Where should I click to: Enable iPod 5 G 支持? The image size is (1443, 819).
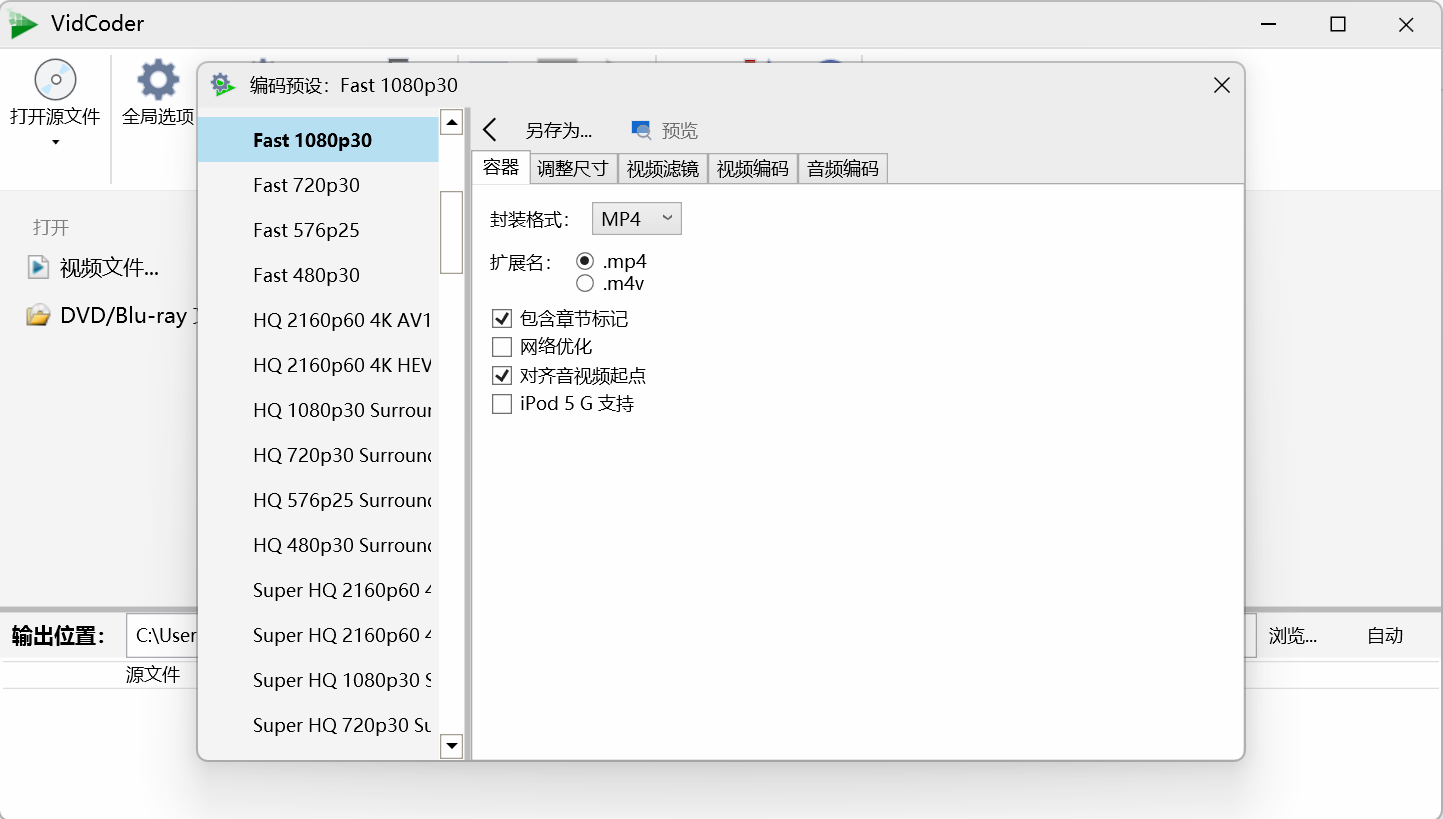[502, 404]
